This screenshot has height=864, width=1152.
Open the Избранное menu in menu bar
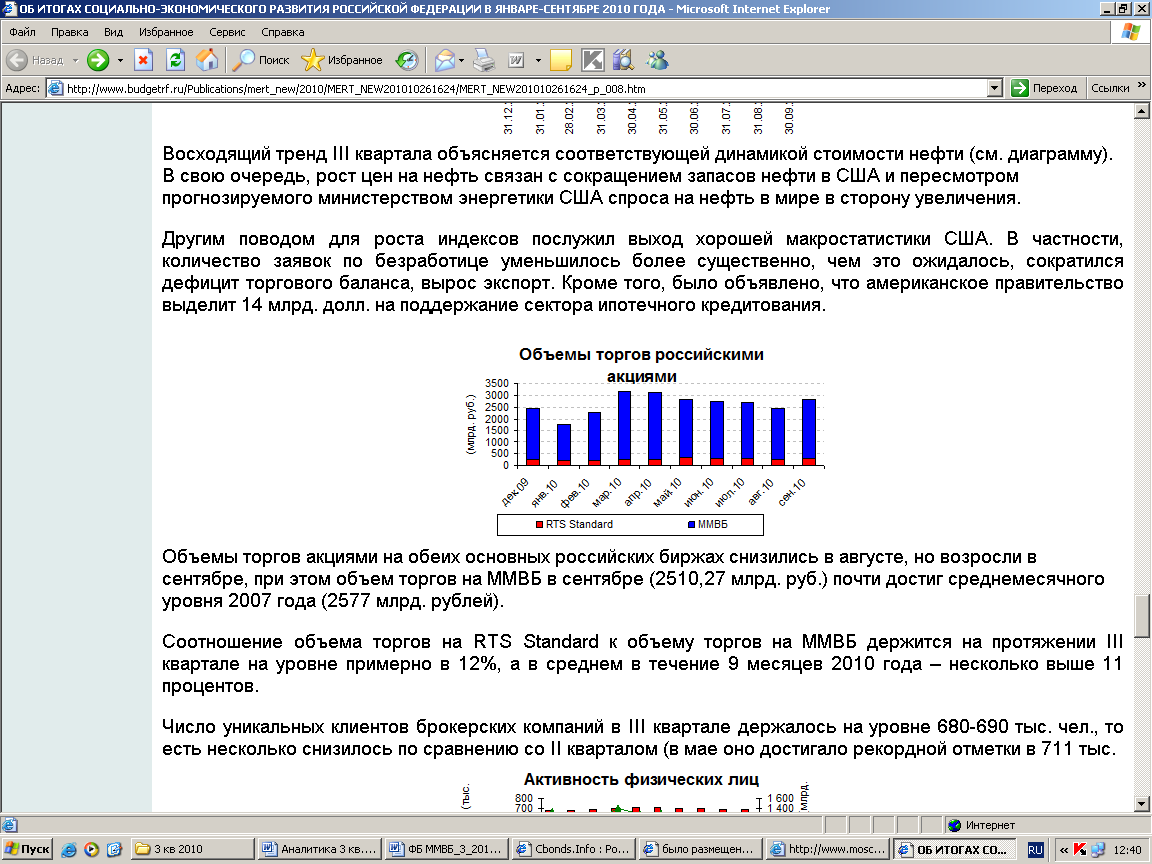click(x=166, y=32)
